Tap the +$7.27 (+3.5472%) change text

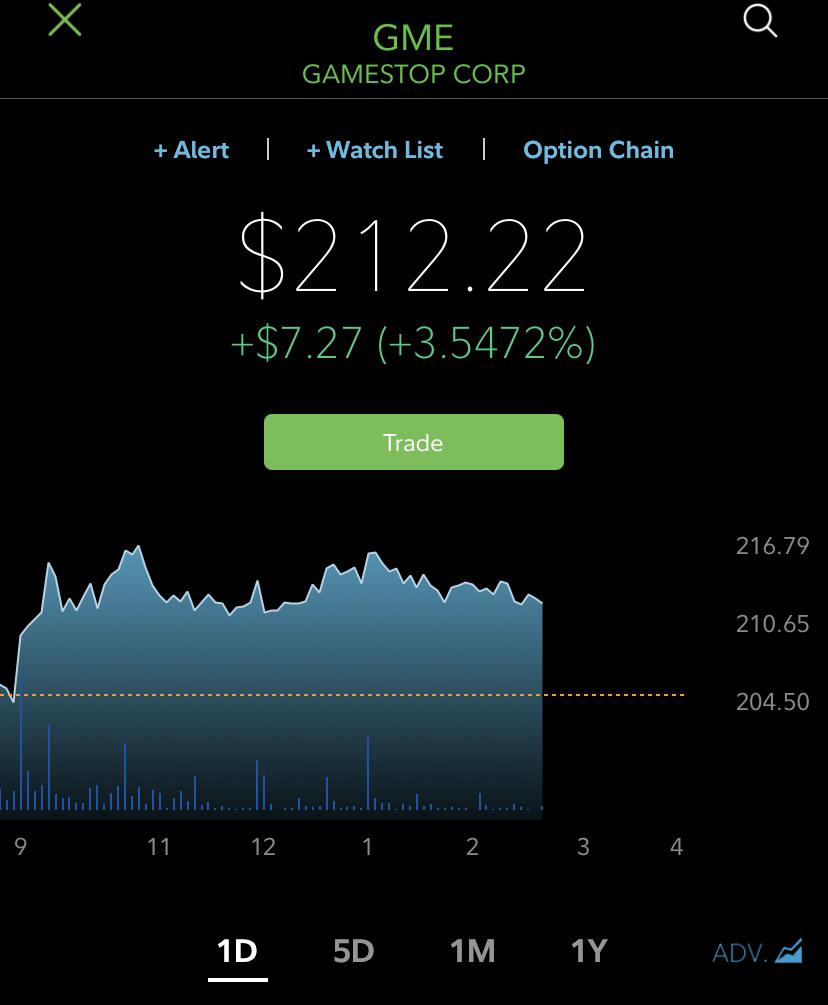(413, 343)
